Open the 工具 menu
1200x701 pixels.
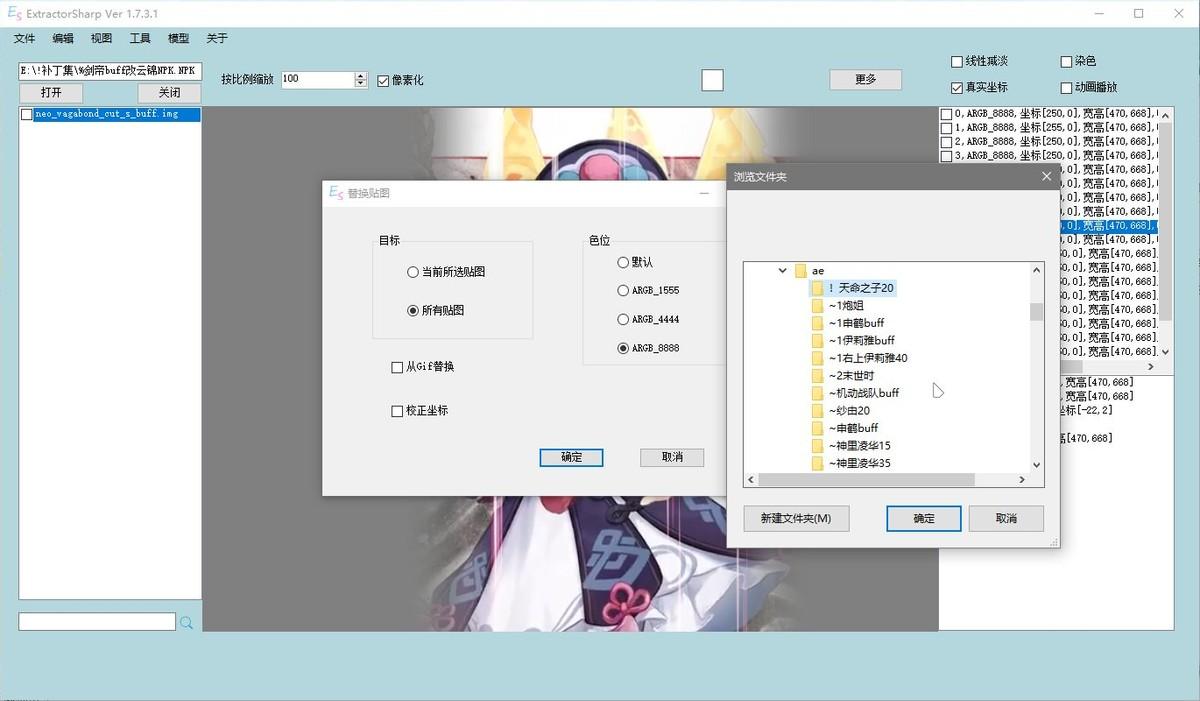coord(139,38)
